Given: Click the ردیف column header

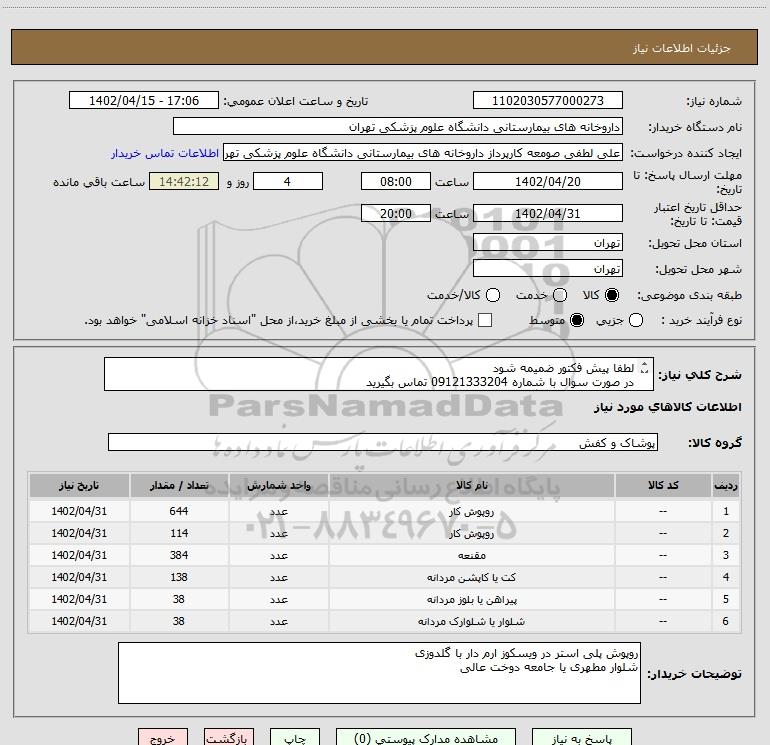Looking at the screenshot, I should pos(726,485).
